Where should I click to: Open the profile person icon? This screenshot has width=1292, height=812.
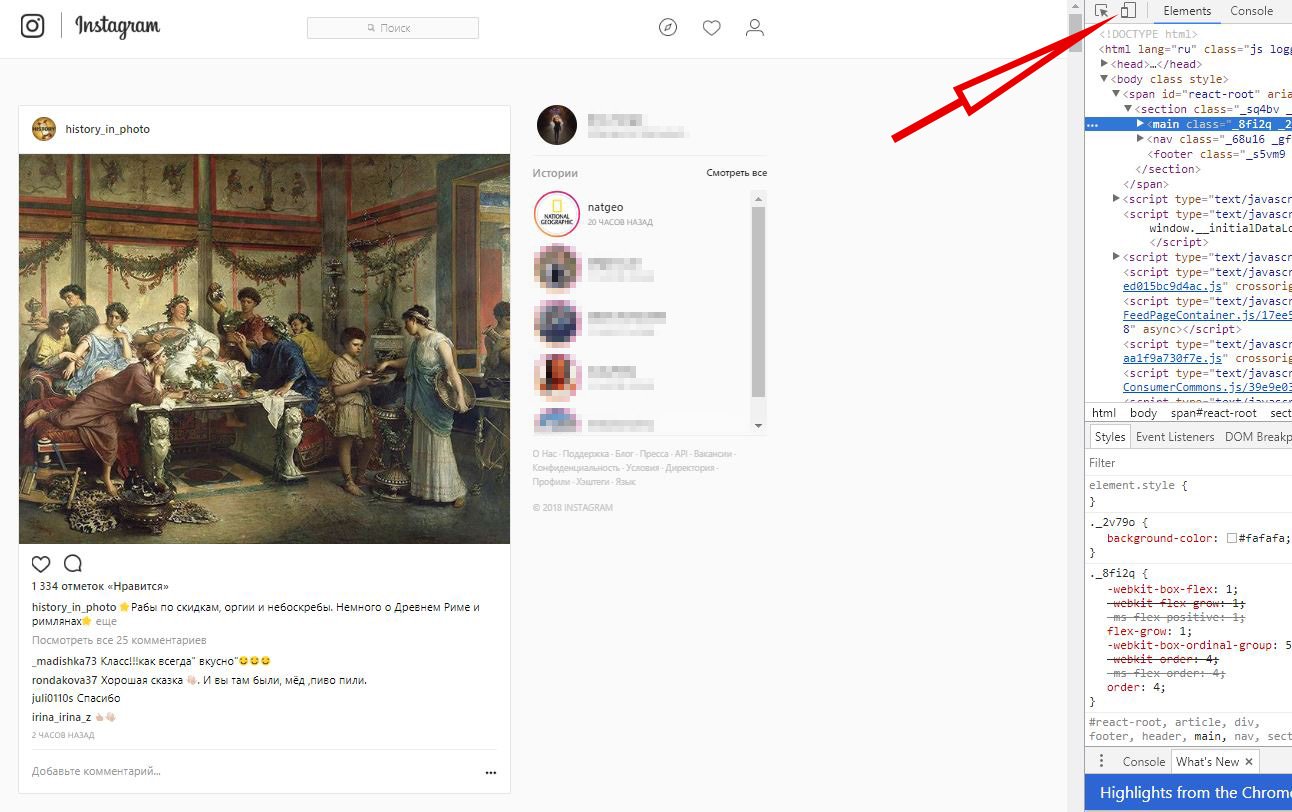755,28
